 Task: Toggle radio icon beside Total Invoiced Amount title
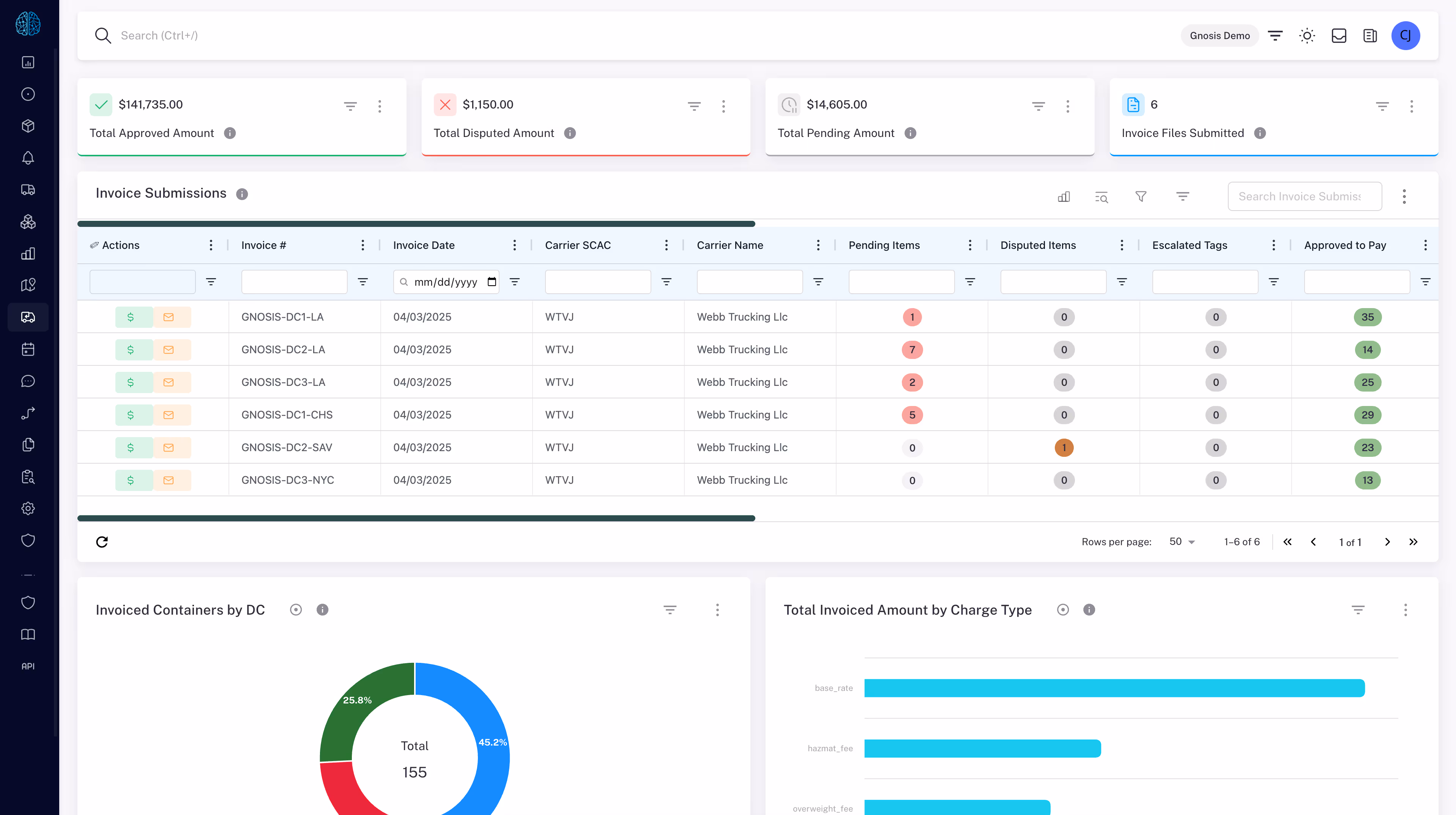coord(1063,610)
